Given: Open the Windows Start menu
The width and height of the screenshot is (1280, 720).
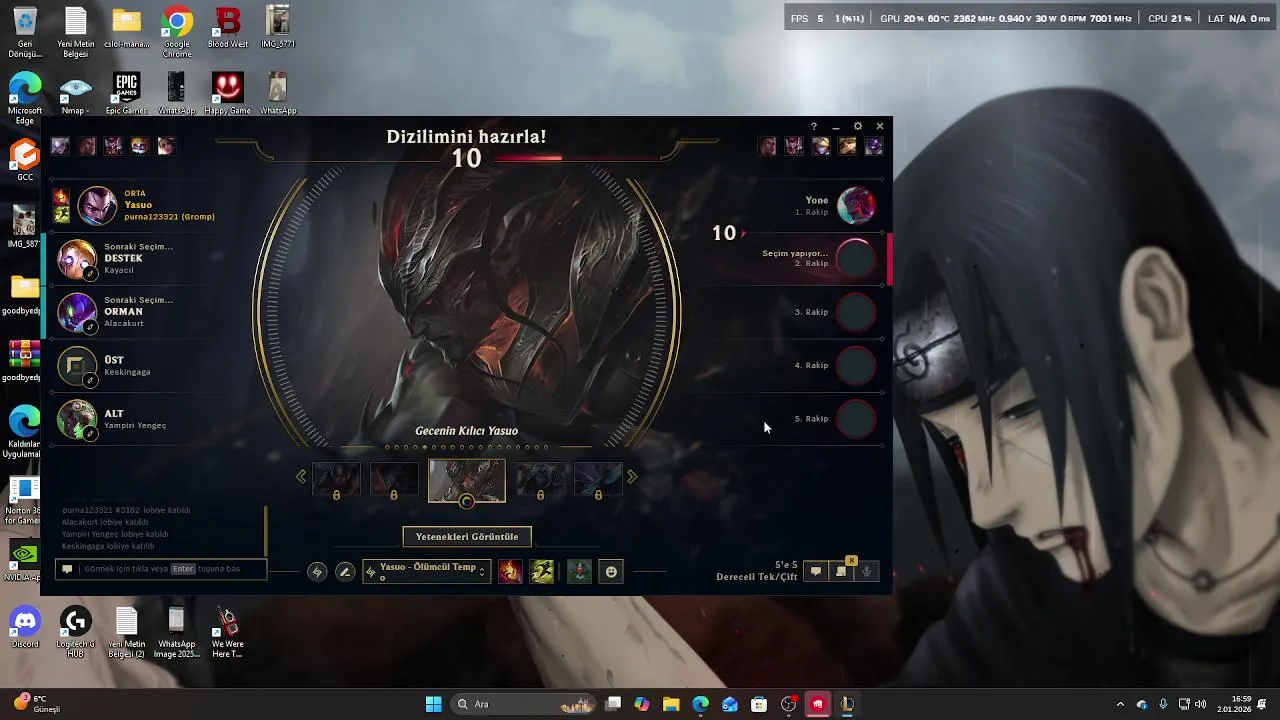Looking at the screenshot, I should pyautogui.click(x=433, y=704).
